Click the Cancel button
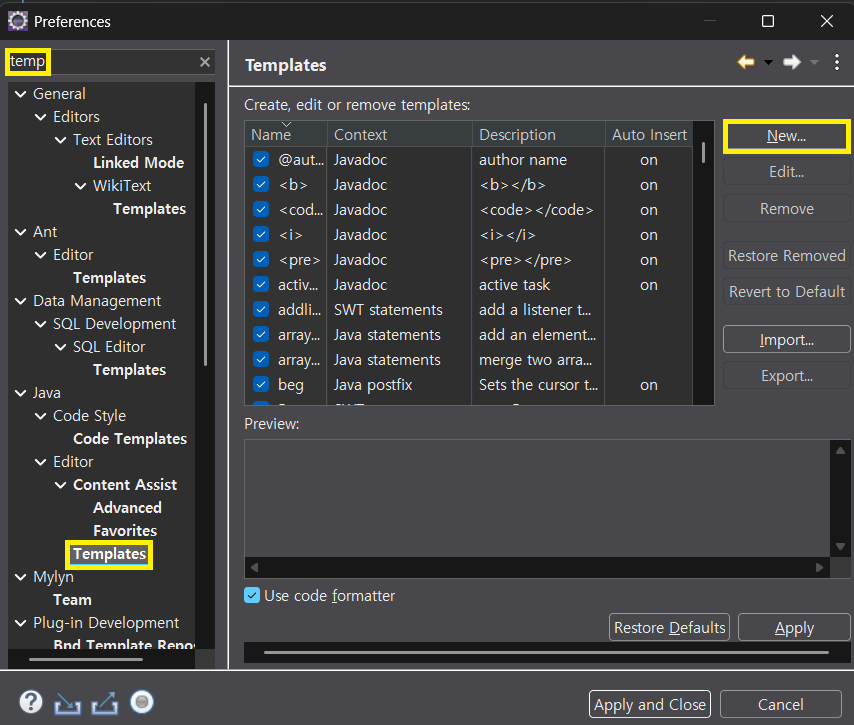The image size is (854, 725). tap(780, 704)
